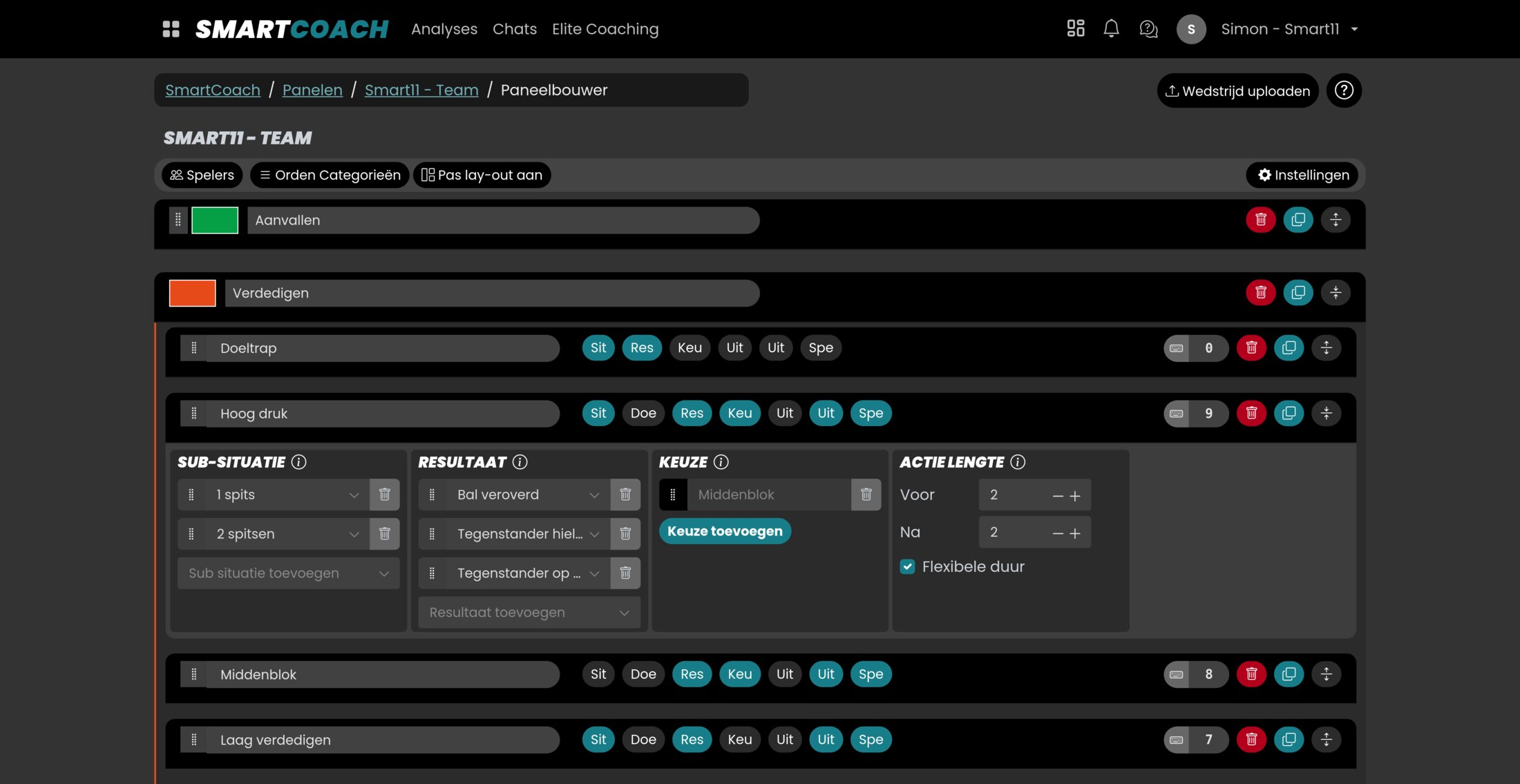Pick the orange Verdedigen color swatch
This screenshot has height=784, width=1520.
coord(192,293)
